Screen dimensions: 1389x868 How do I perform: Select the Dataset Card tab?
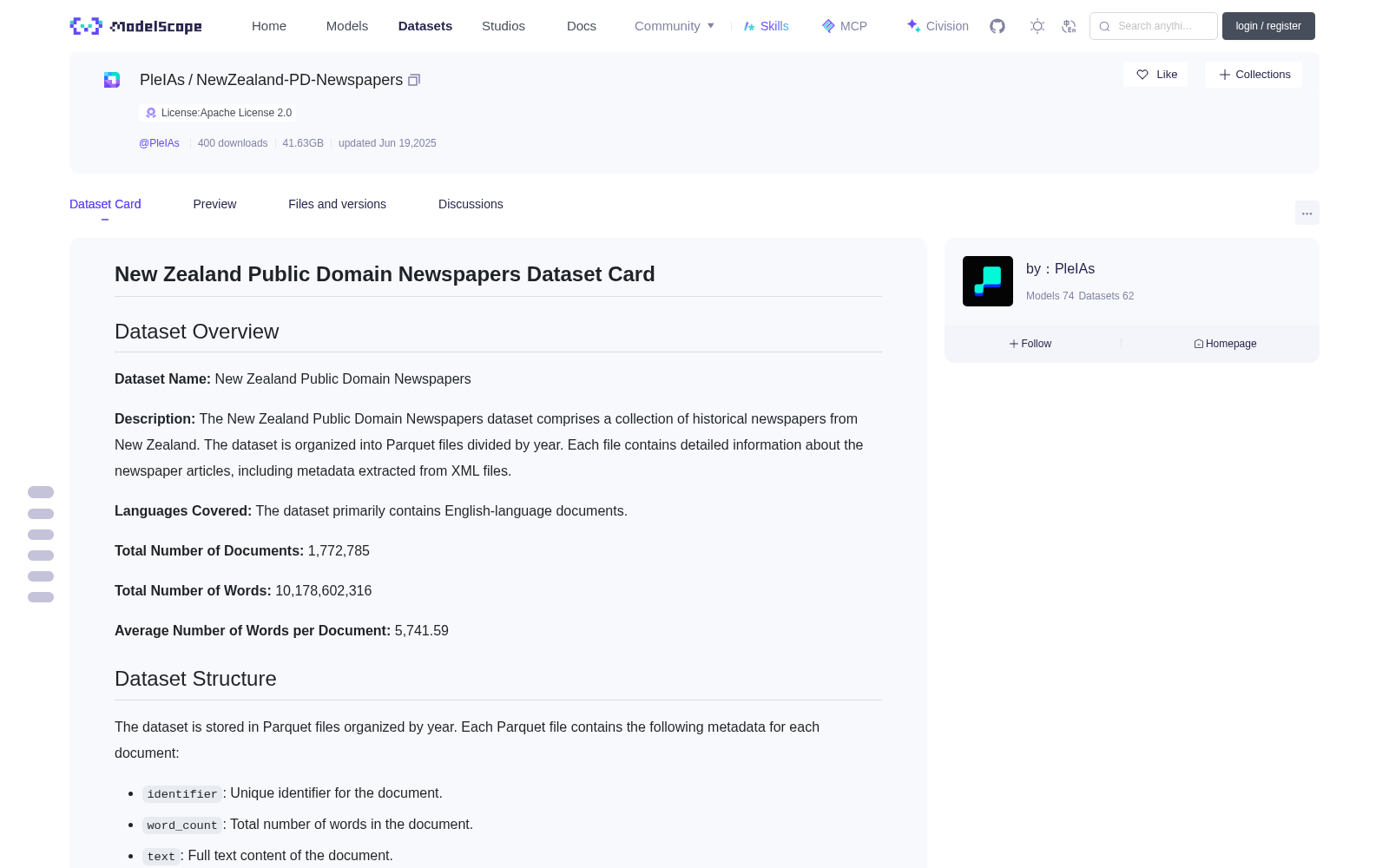pyautogui.click(x=105, y=204)
